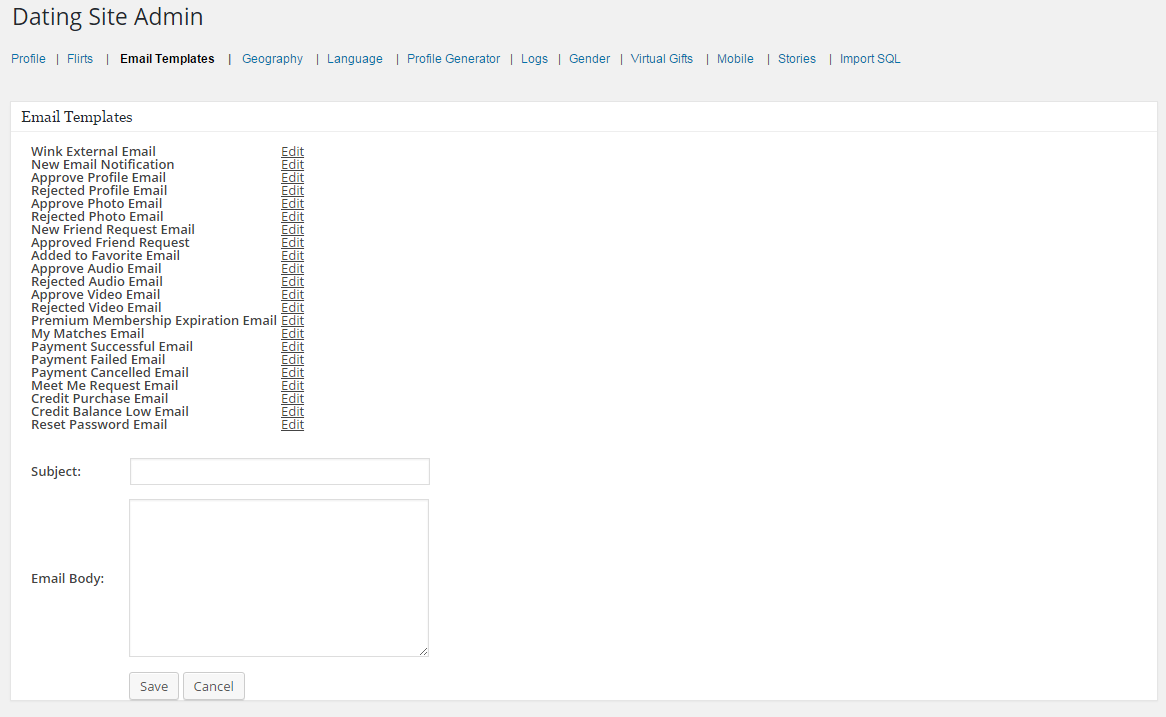This screenshot has width=1166, height=717.
Task: Edit the Approve Audio Email template
Action: tap(292, 269)
